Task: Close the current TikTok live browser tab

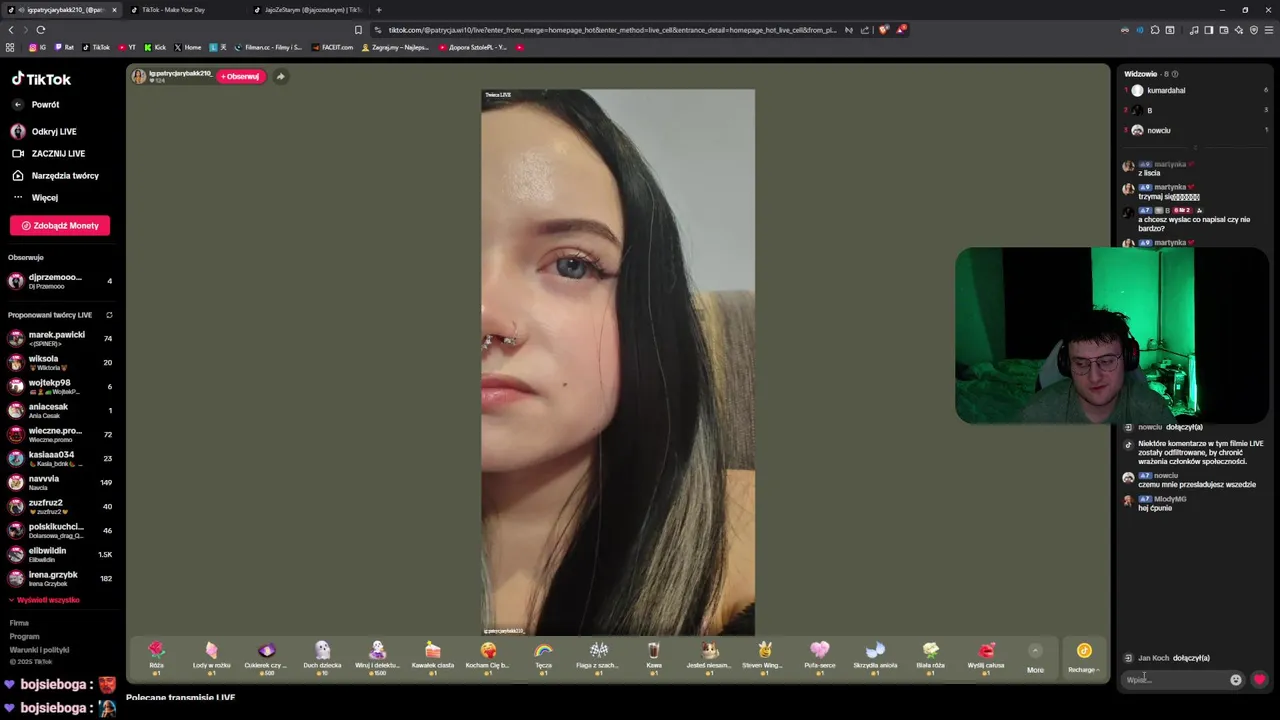Action: (x=114, y=10)
